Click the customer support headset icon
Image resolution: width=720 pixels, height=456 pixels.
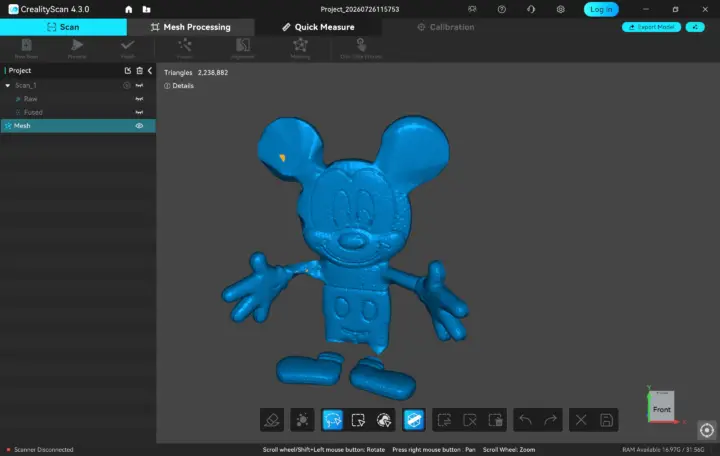click(531, 9)
